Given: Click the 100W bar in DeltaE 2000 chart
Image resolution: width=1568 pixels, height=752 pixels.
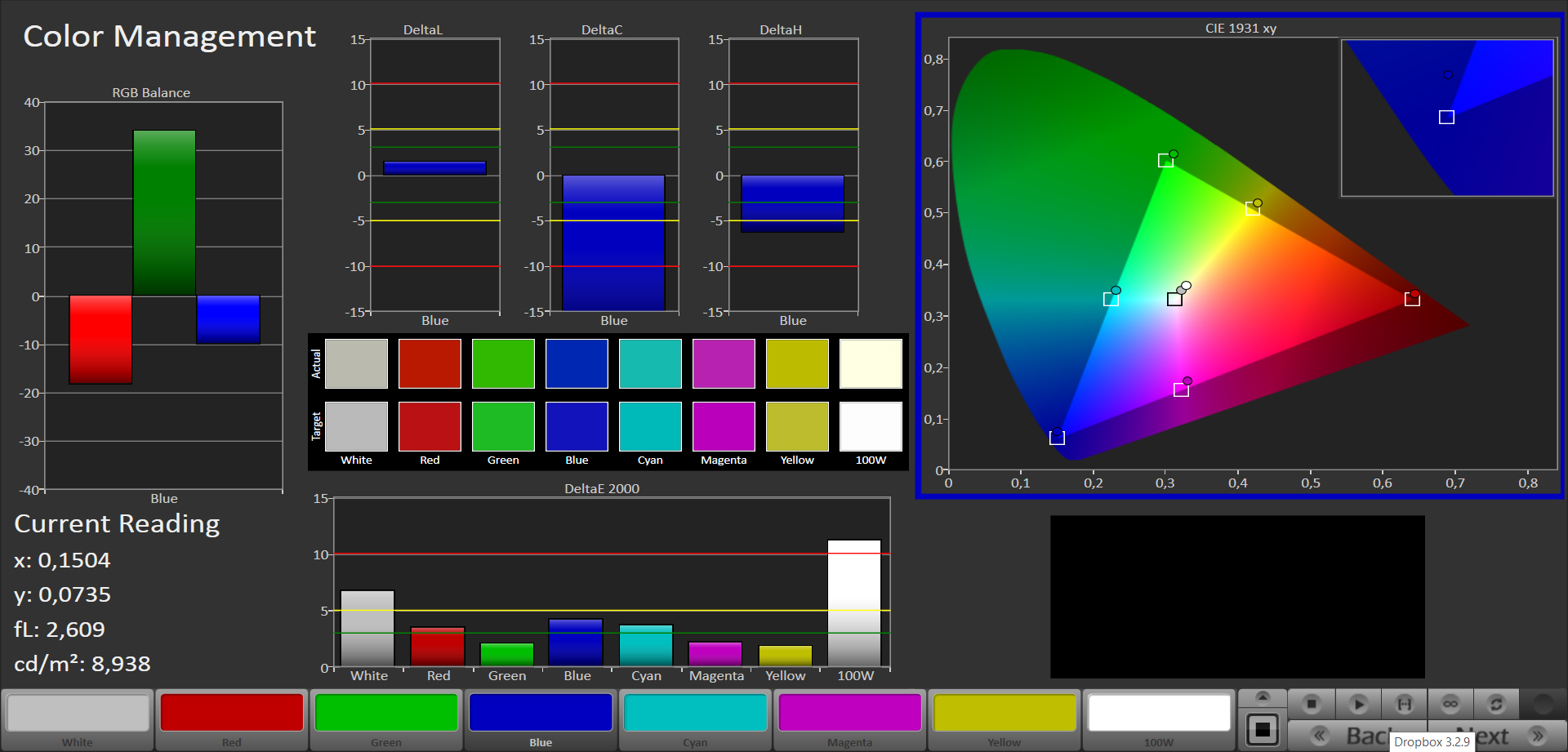Looking at the screenshot, I should click(854, 603).
